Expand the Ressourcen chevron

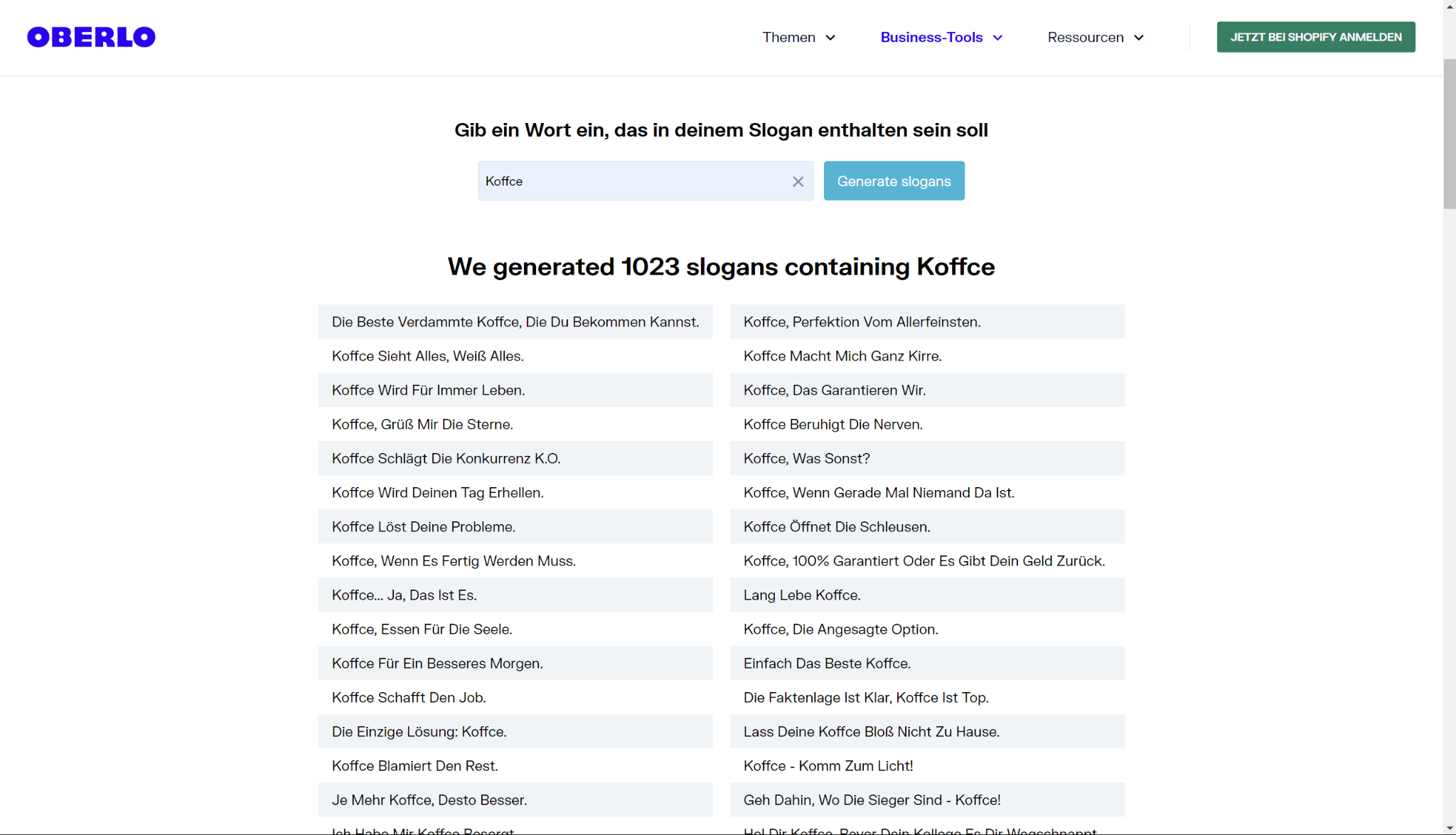point(1138,38)
